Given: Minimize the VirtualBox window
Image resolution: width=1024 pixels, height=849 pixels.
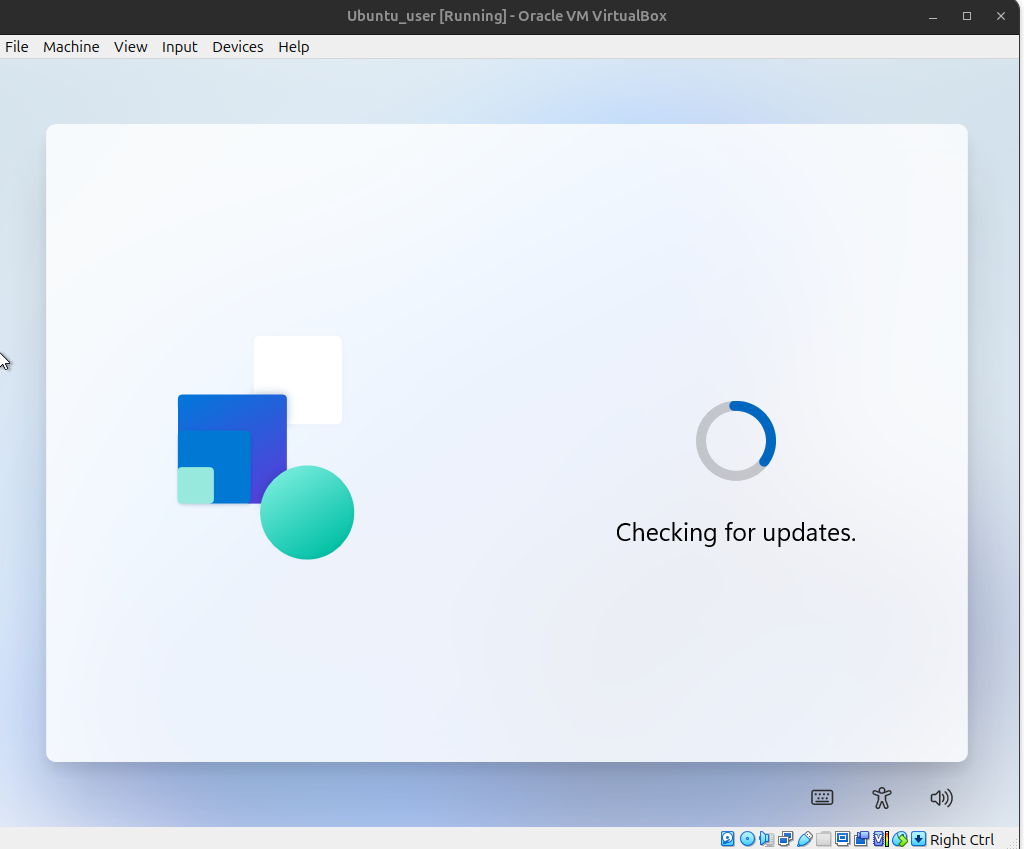Looking at the screenshot, I should coord(933,16).
